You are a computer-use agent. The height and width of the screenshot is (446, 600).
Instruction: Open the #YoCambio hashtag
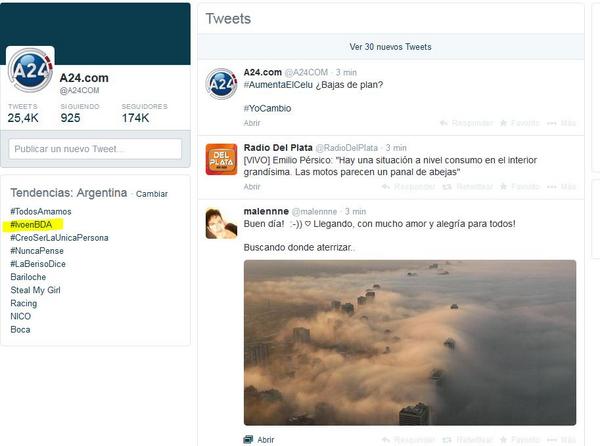[x=267, y=108]
